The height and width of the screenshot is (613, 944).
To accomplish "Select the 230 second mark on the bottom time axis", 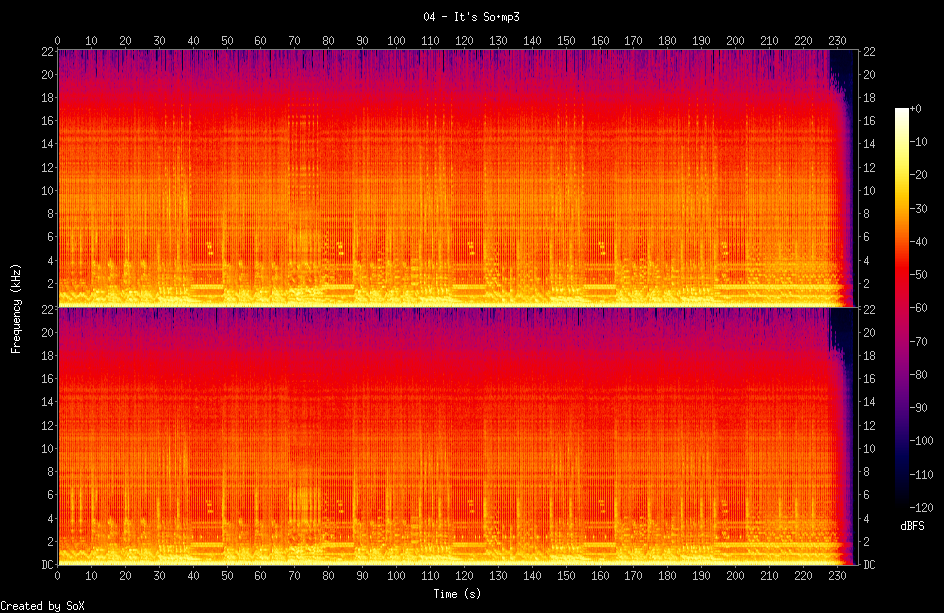I will [x=837, y=577].
